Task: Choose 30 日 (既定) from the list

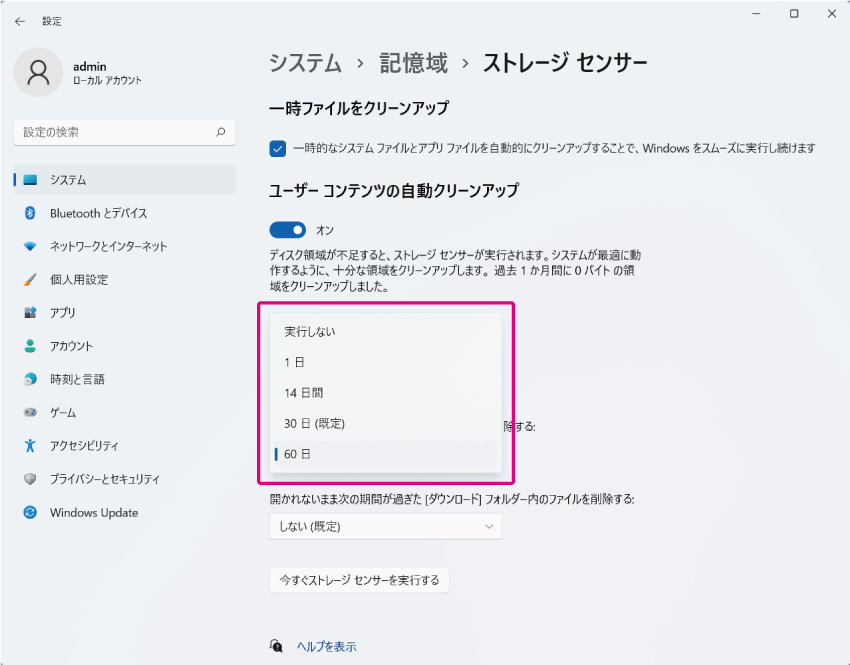Action: [x=385, y=423]
